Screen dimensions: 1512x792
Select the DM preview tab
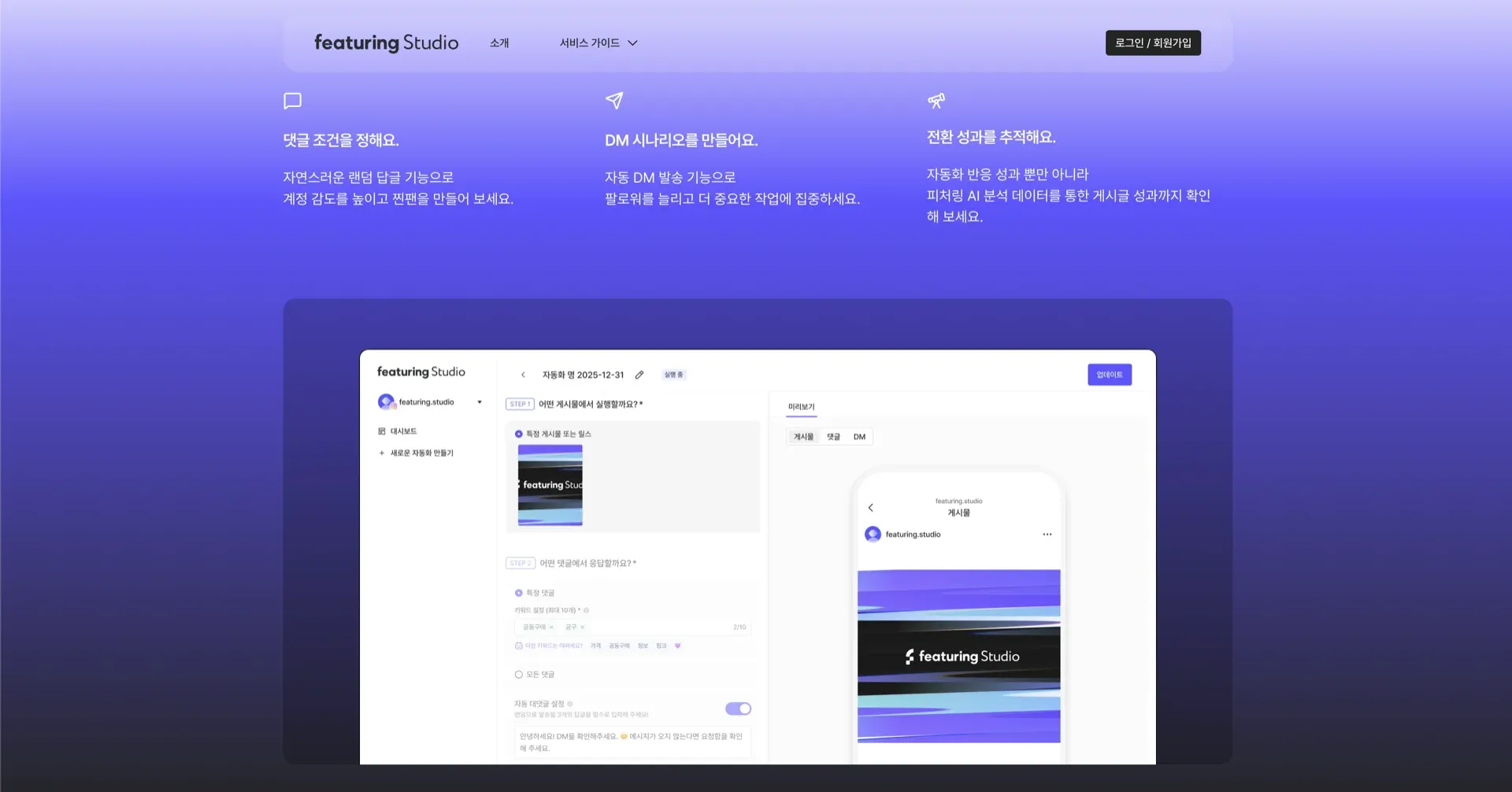point(859,437)
